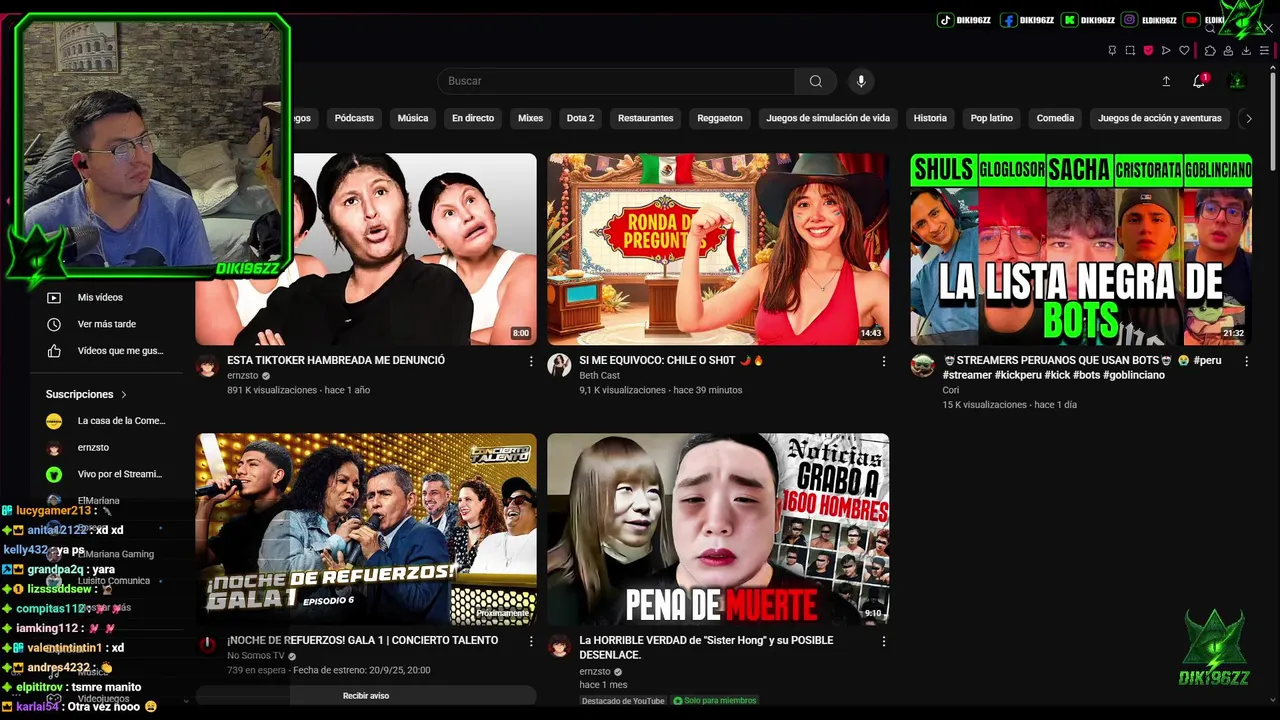Open title La HORRIBLE VERDAD de Sister Hong

(706, 647)
